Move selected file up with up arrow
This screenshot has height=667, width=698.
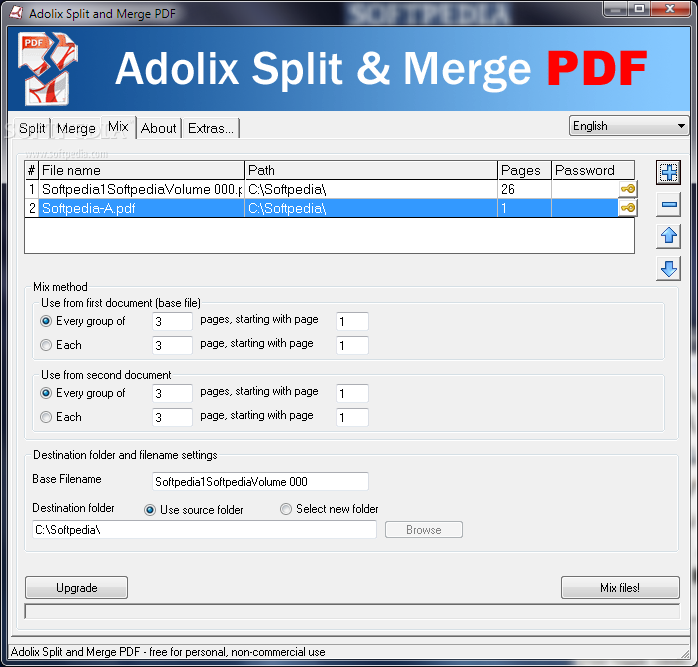(668, 236)
